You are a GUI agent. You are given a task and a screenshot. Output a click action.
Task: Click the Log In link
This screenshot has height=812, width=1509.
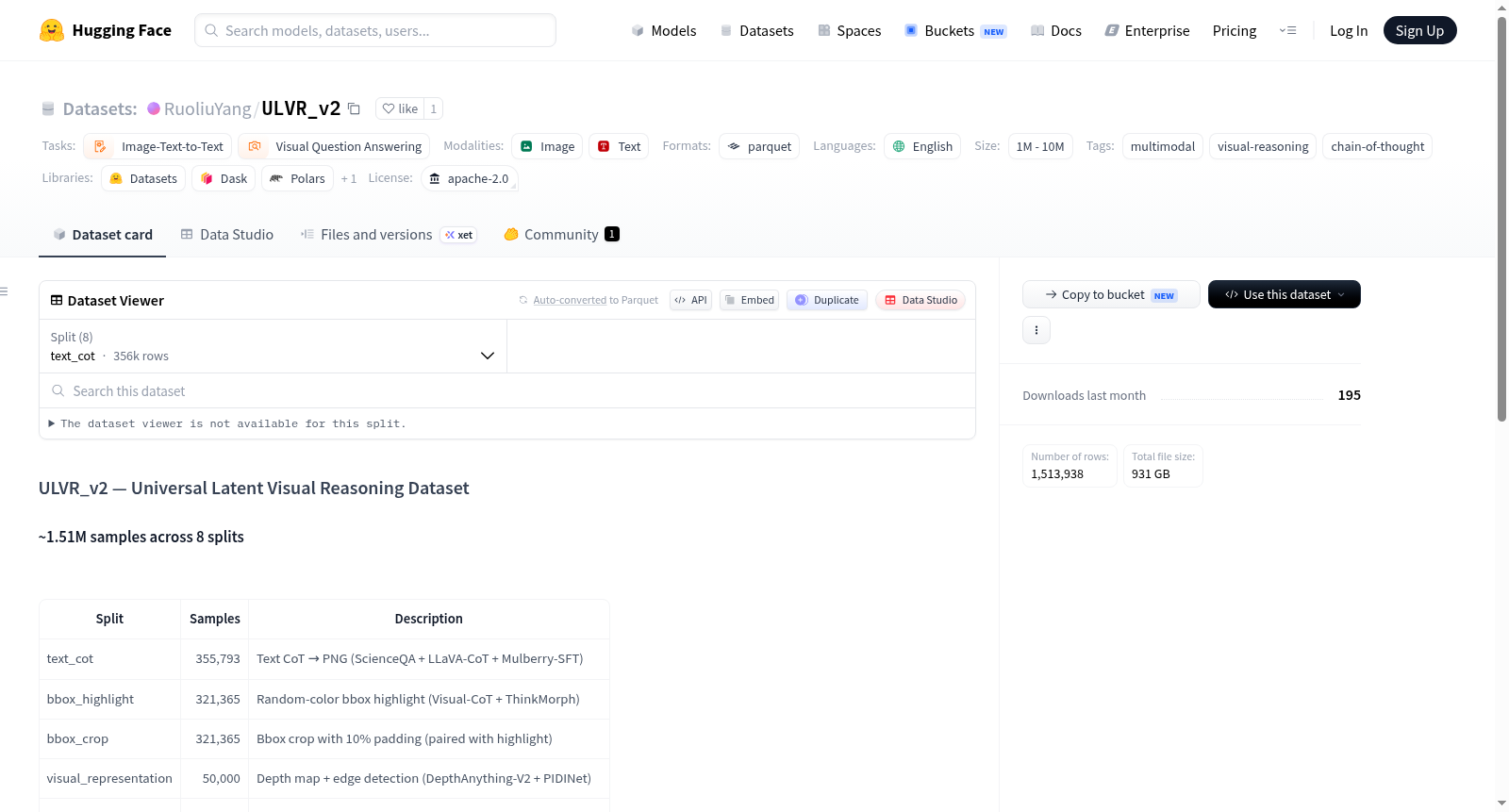click(1349, 30)
